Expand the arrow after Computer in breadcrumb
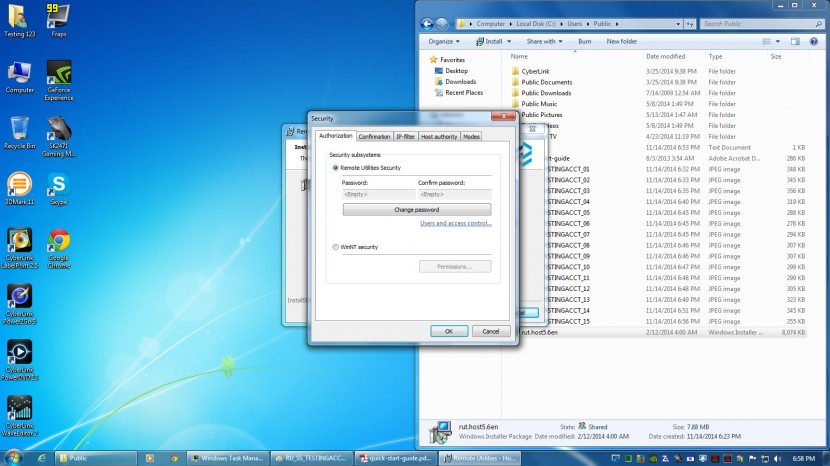Viewport: 830px width, 466px height. (x=511, y=24)
